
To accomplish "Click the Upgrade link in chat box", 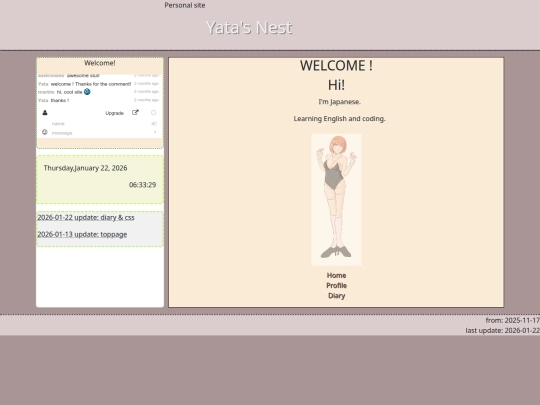I will 114,113.
